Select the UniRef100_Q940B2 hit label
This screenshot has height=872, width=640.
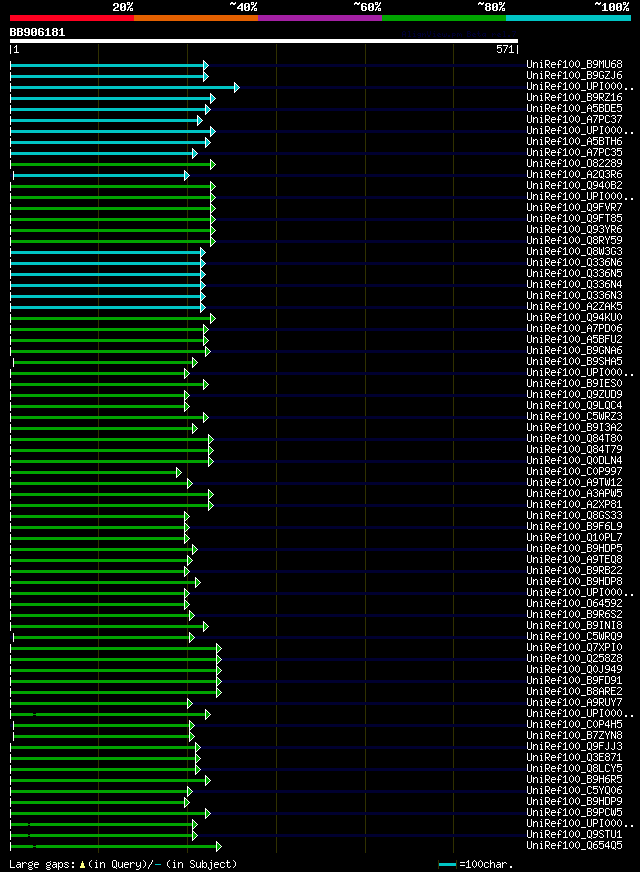574,185
